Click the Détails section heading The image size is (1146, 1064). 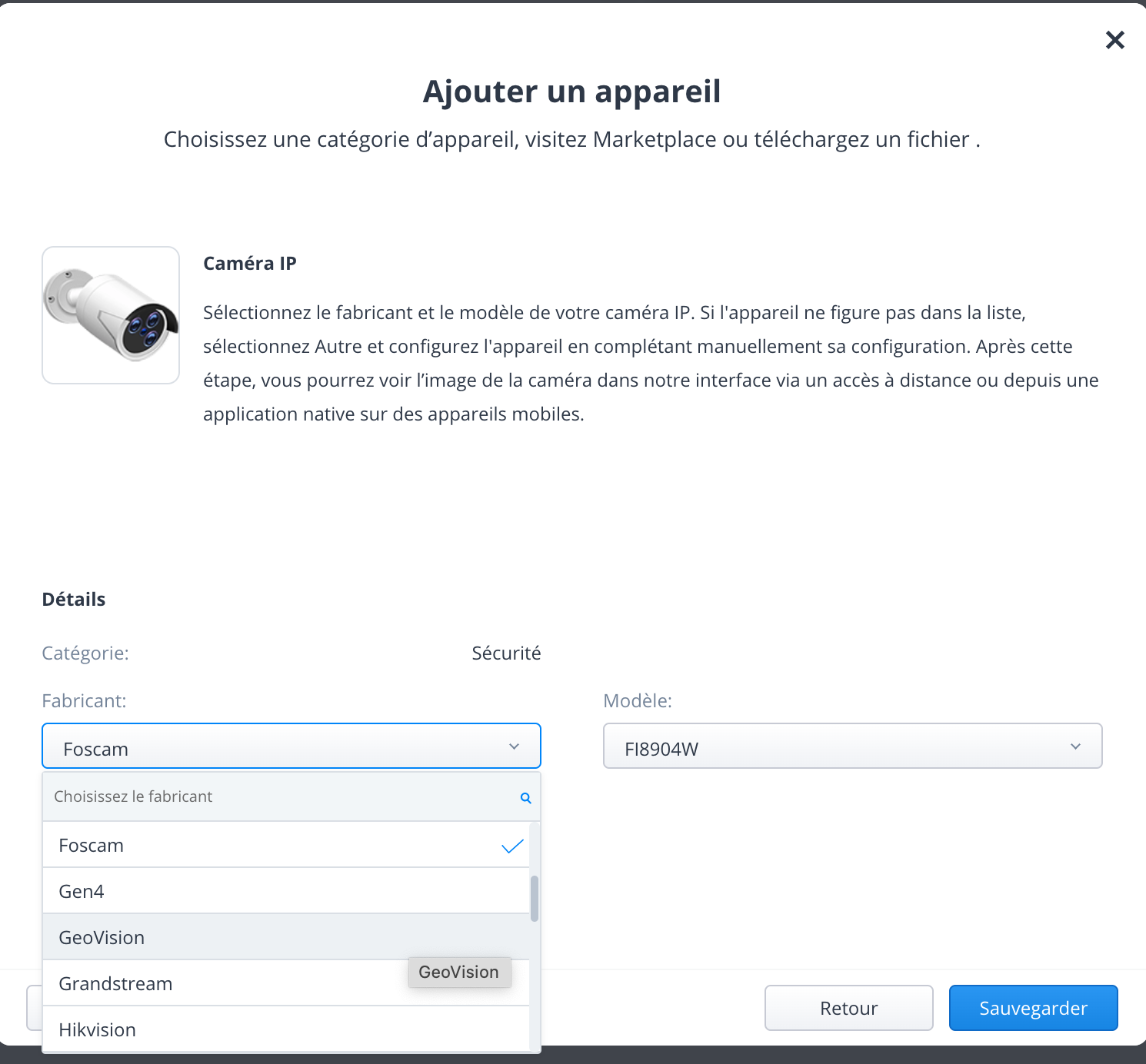point(74,599)
